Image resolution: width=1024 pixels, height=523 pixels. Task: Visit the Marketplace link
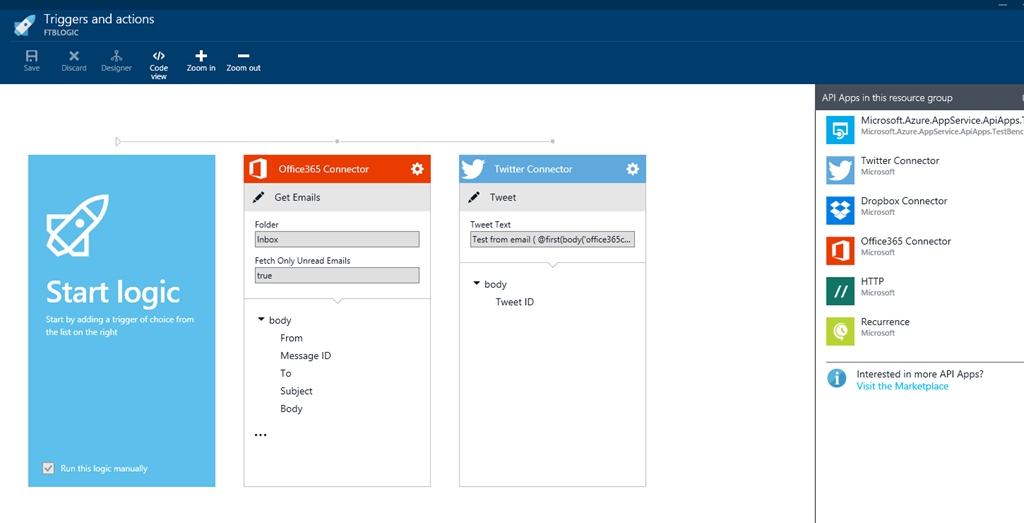tap(903, 386)
